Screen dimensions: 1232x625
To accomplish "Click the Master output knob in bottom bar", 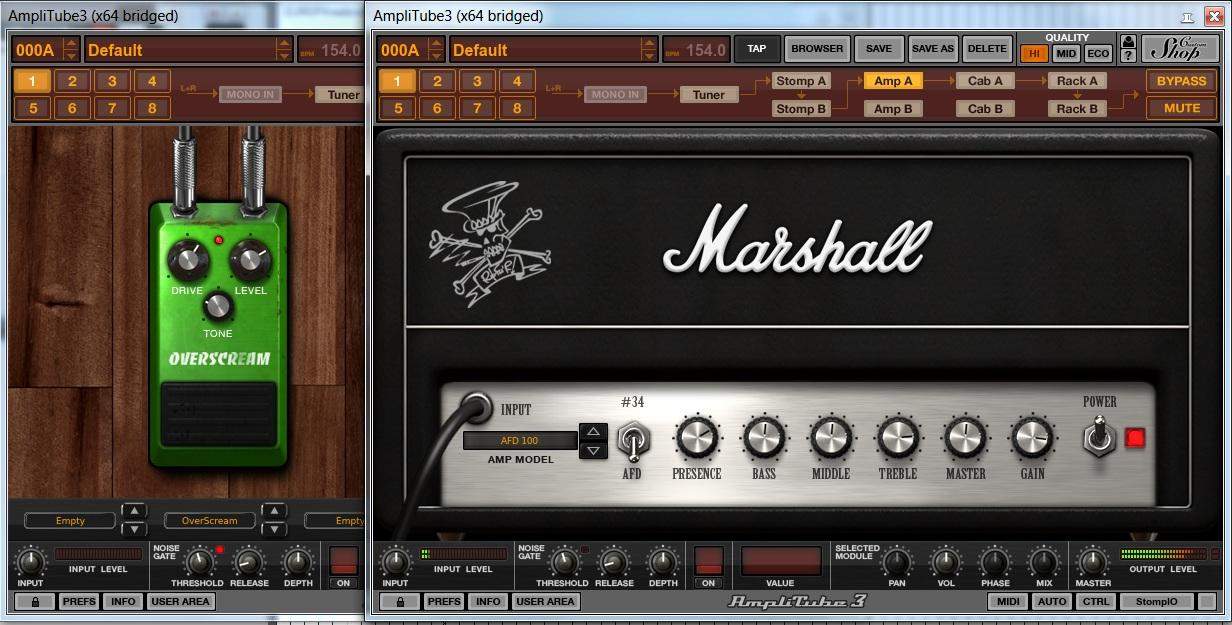I will (1093, 561).
